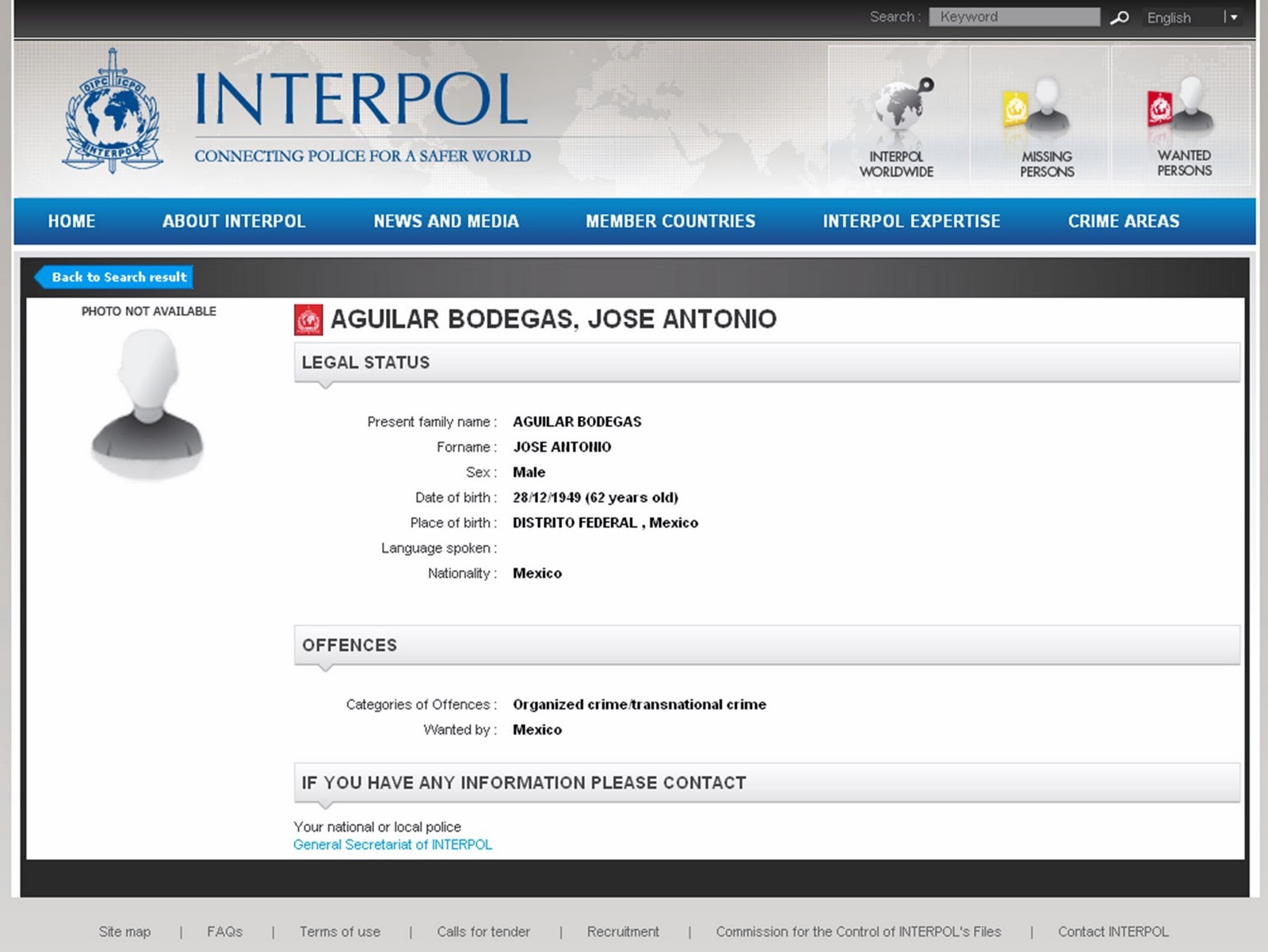The width and height of the screenshot is (1268, 952).
Task: Open the English language dropdown
Action: pyautogui.click(x=1231, y=16)
